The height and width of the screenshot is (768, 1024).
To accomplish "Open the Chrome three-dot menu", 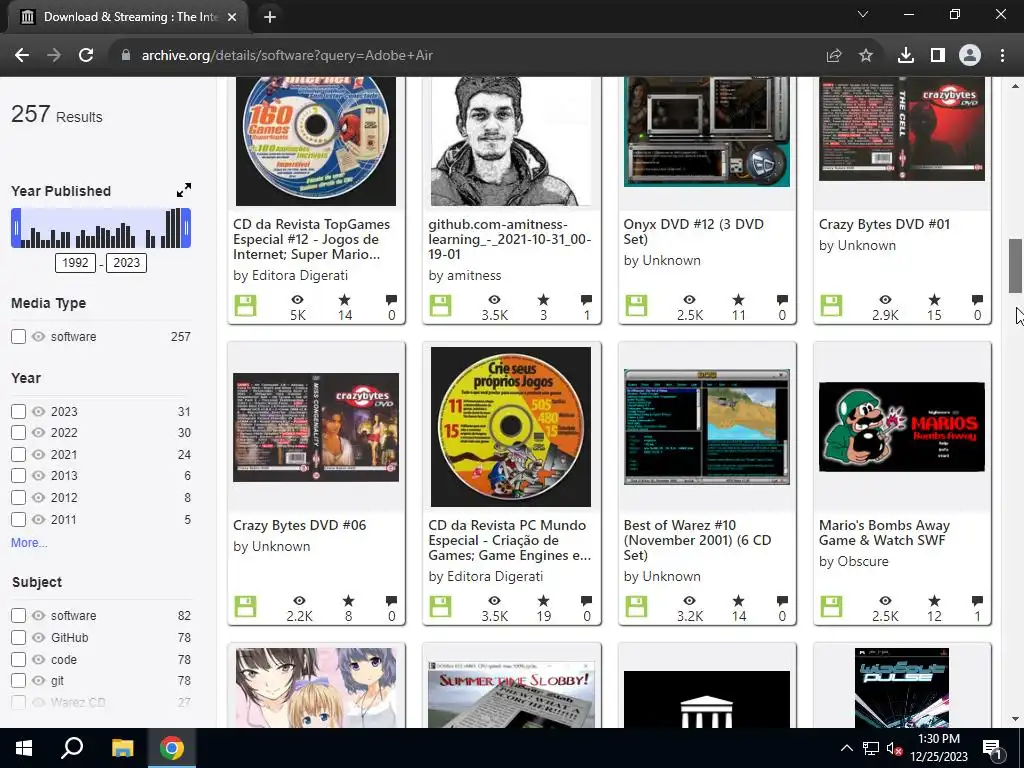I will (x=1002, y=56).
